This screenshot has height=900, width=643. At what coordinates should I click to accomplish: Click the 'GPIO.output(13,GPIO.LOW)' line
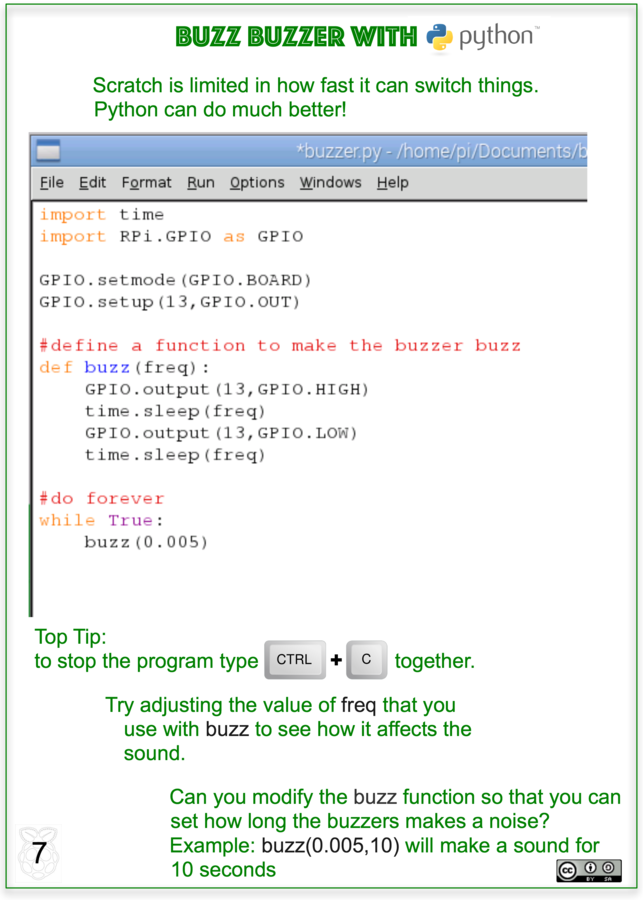[221, 433]
